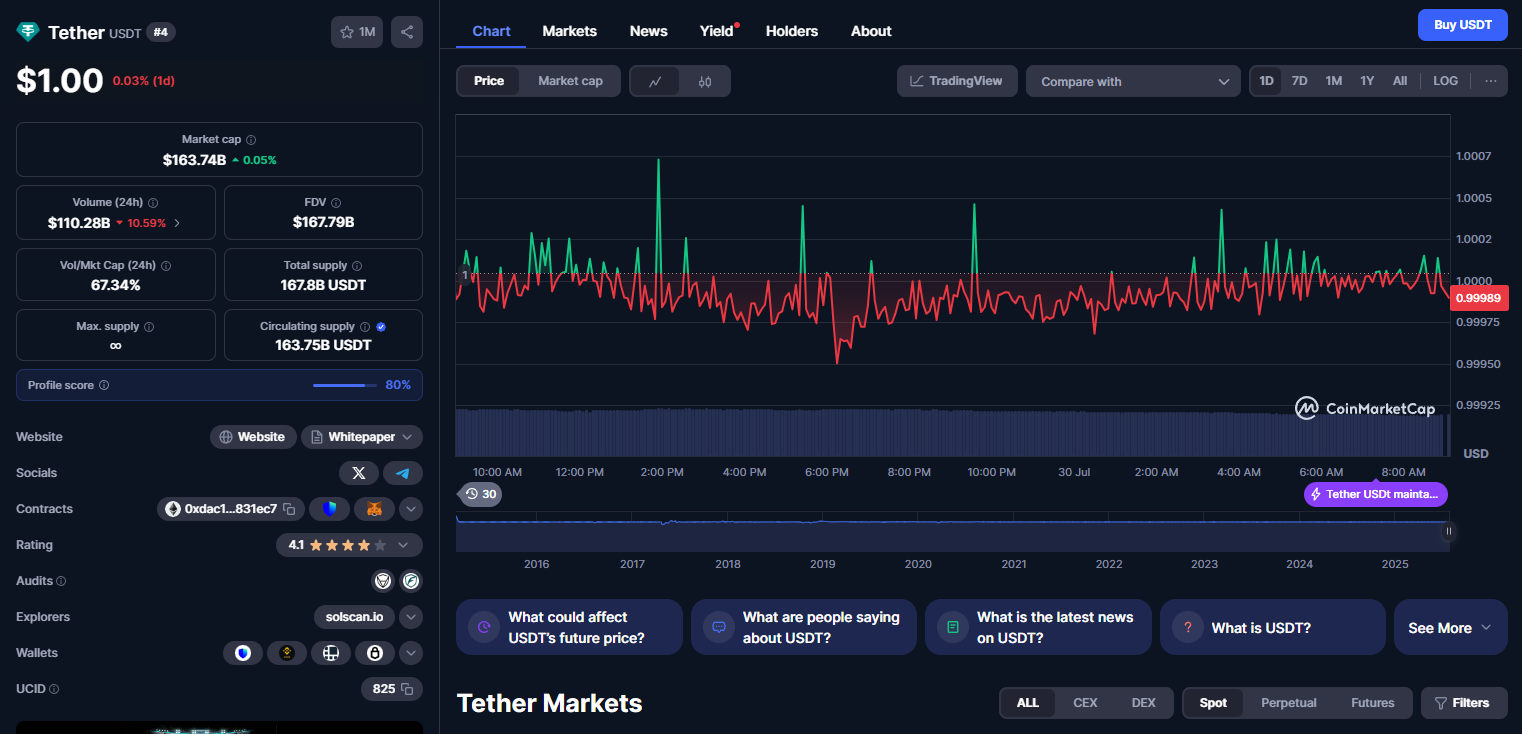
Task: Click the Profile score 80% progress bar
Action: tap(344, 385)
